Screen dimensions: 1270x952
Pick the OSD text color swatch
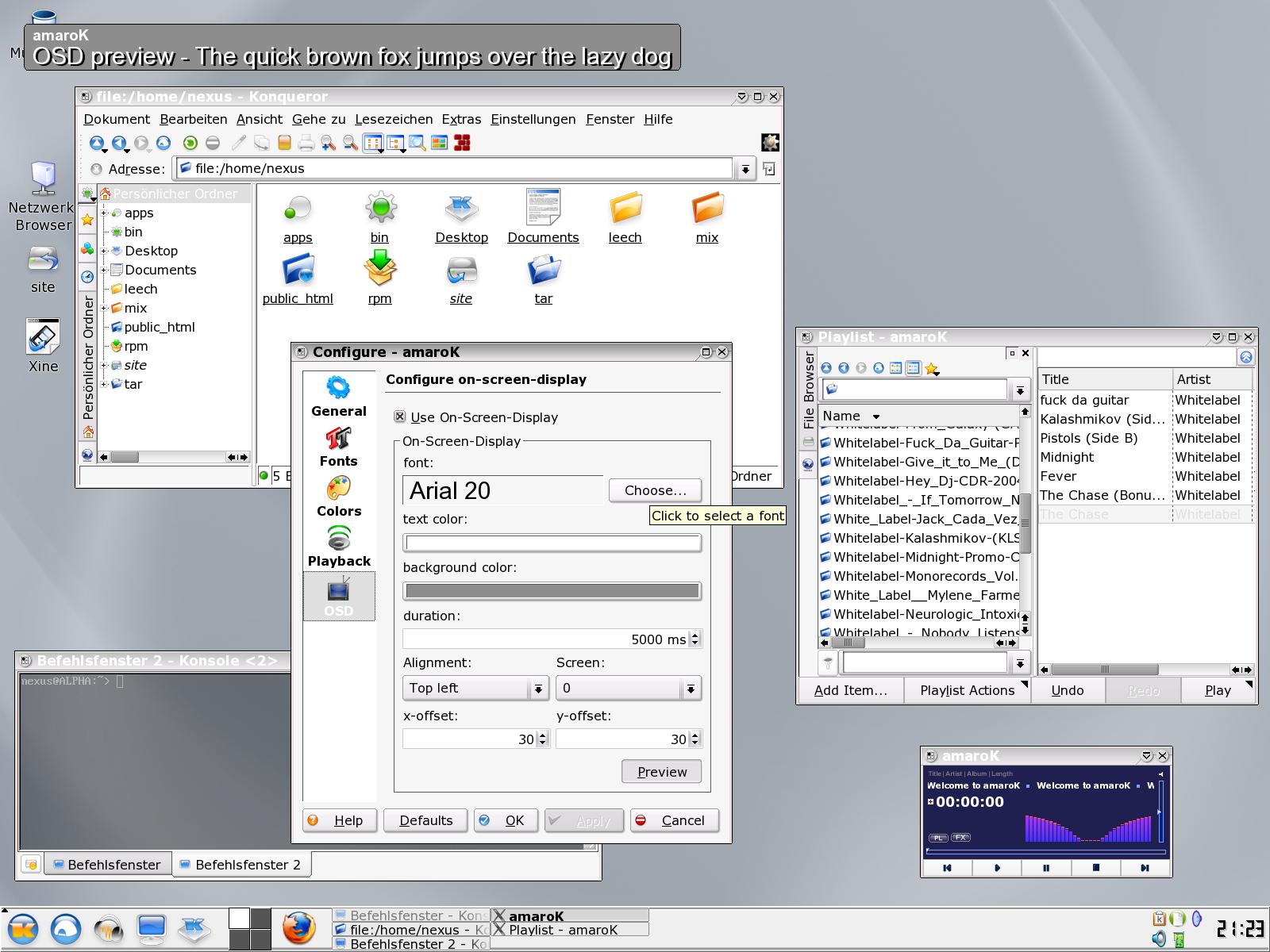click(552, 543)
